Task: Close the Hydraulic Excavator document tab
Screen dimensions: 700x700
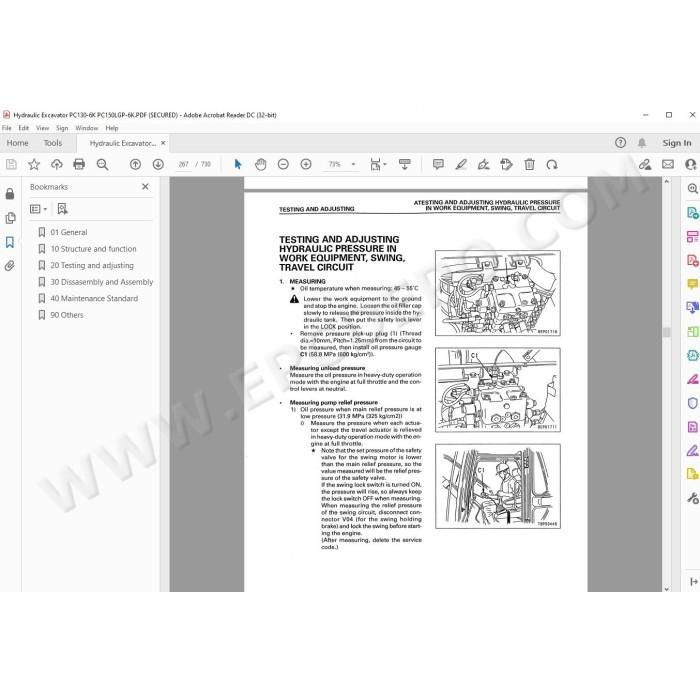Action: tap(163, 143)
